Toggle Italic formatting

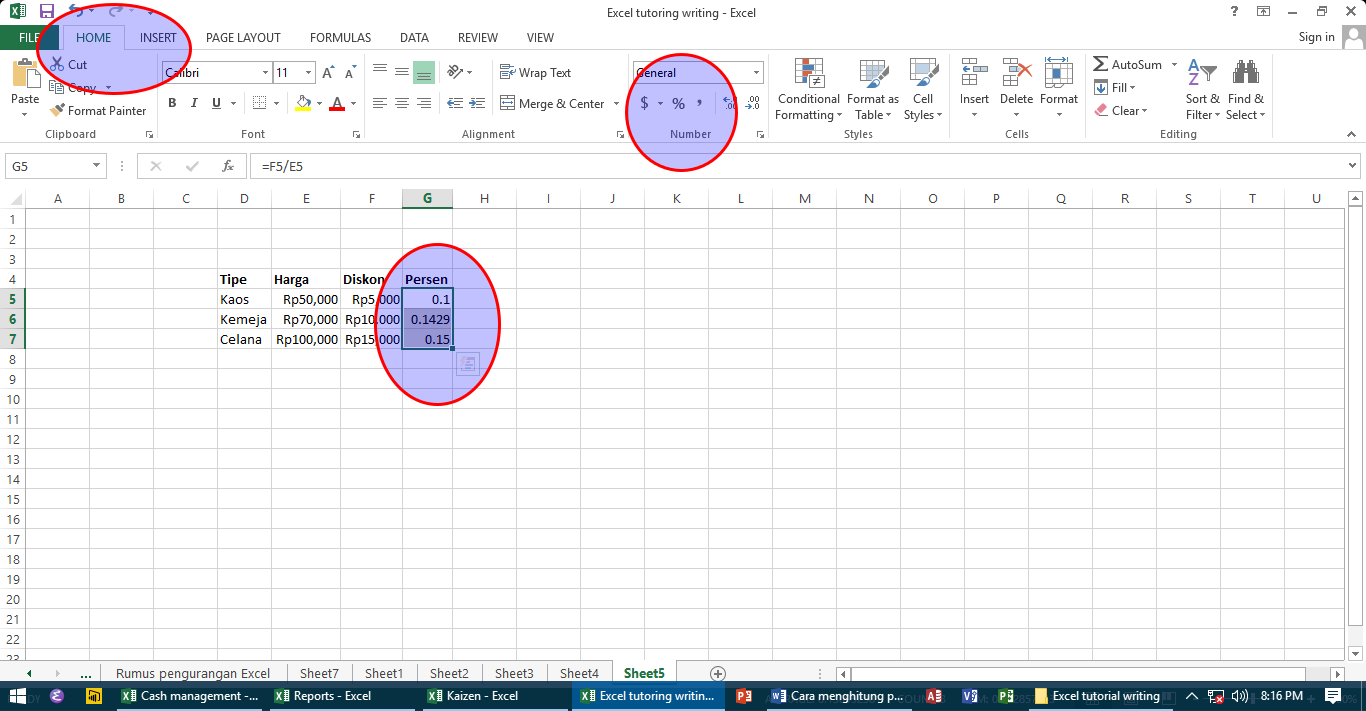click(x=195, y=103)
